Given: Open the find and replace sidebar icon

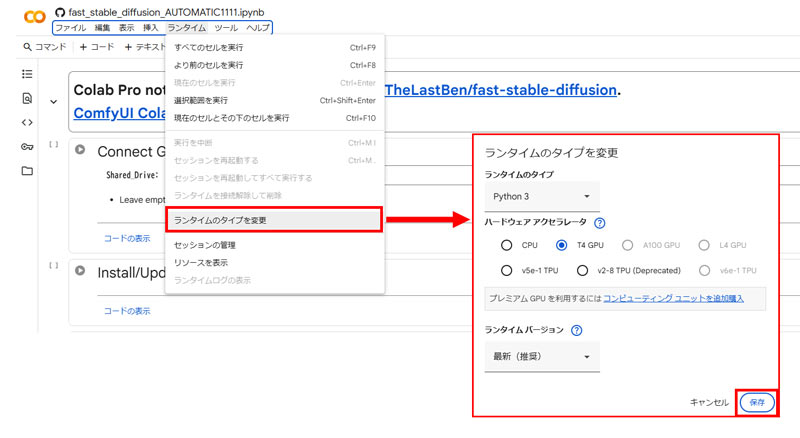Looking at the screenshot, I should (27, 98).
